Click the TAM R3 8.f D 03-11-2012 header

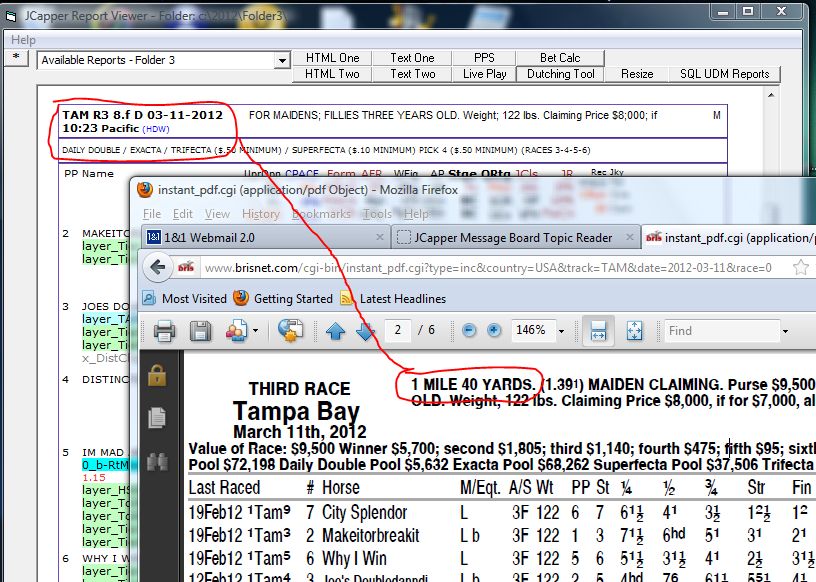[143, 115]
